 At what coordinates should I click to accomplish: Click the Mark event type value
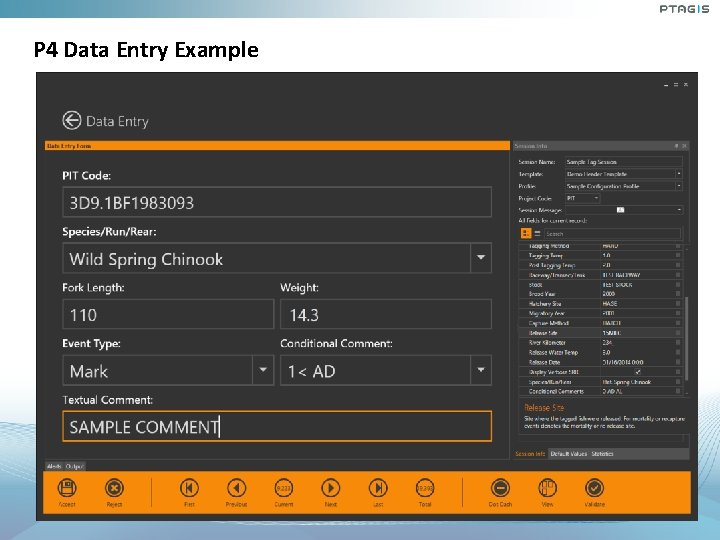pyautogui.click(x=89, y=371)
